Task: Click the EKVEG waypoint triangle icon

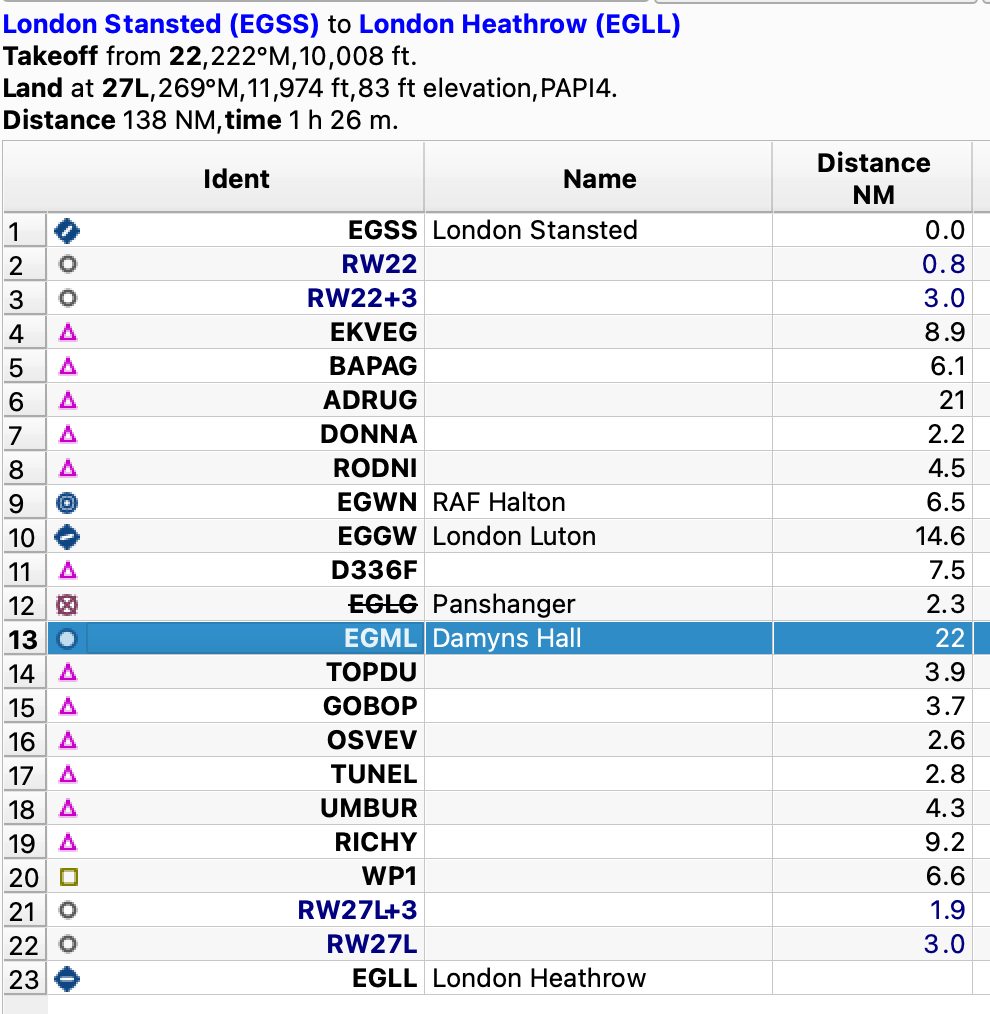Action: (x=68, y=333)
